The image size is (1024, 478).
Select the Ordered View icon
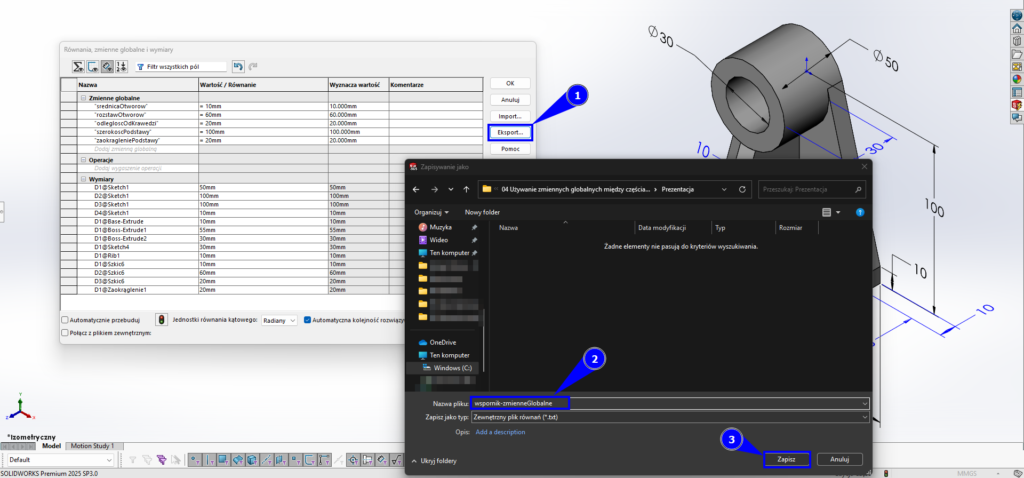click(x=121, y=66)
